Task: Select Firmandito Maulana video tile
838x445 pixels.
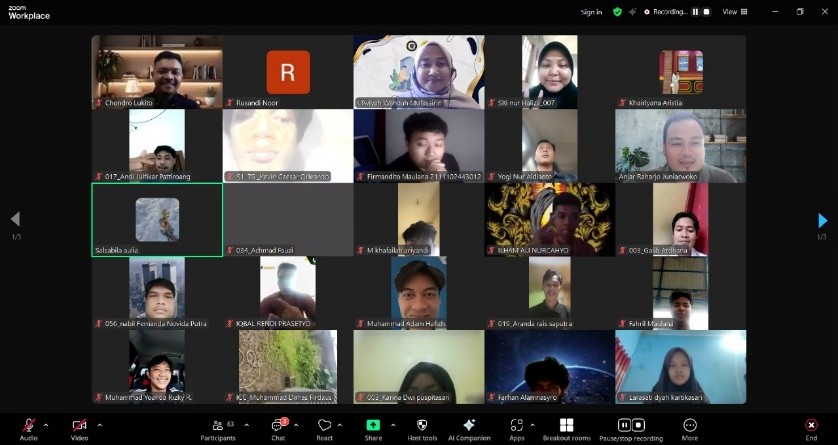Action: click(419, 146)
